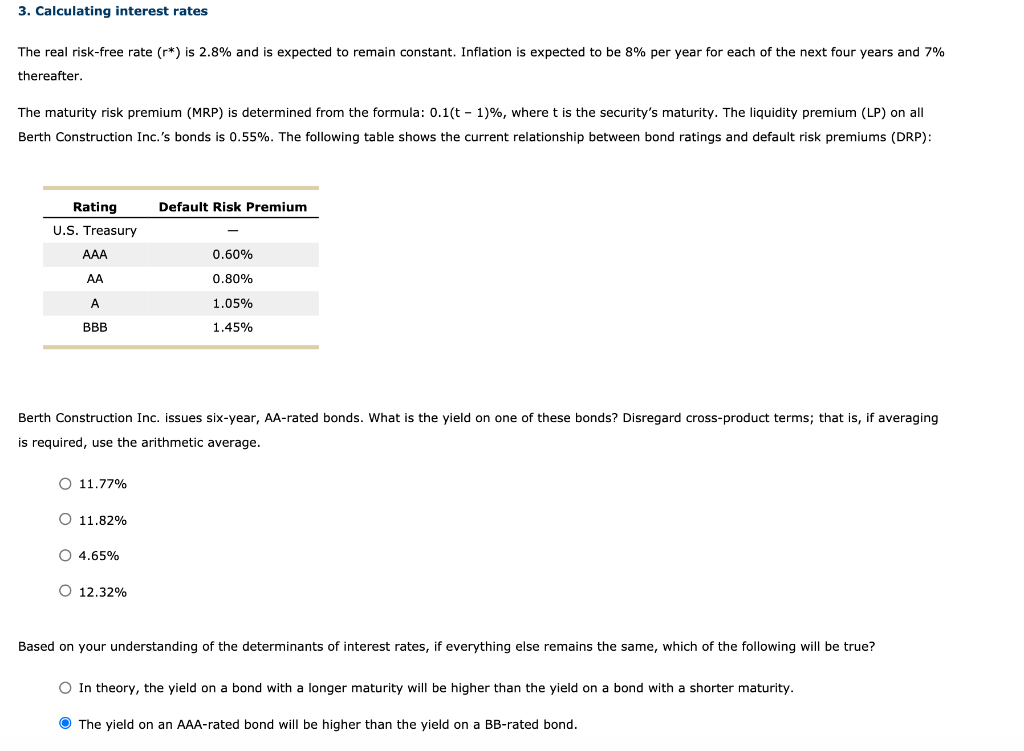
Task: Click the U.S. Treasury table row
Action: 181,231
